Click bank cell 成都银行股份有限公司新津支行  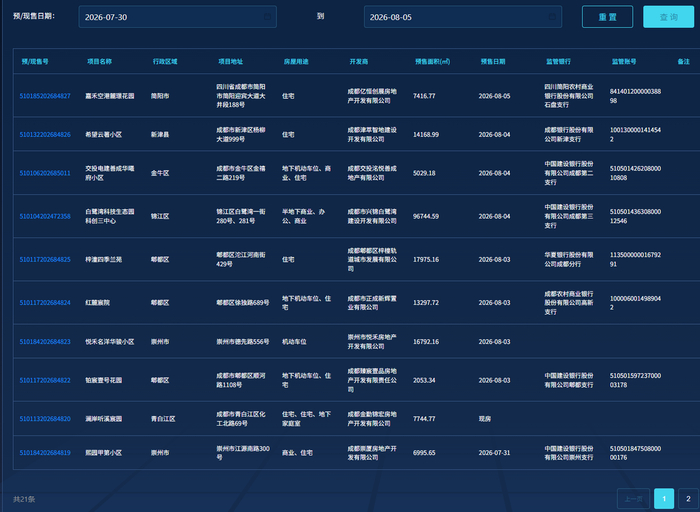(x=569, y=134)
